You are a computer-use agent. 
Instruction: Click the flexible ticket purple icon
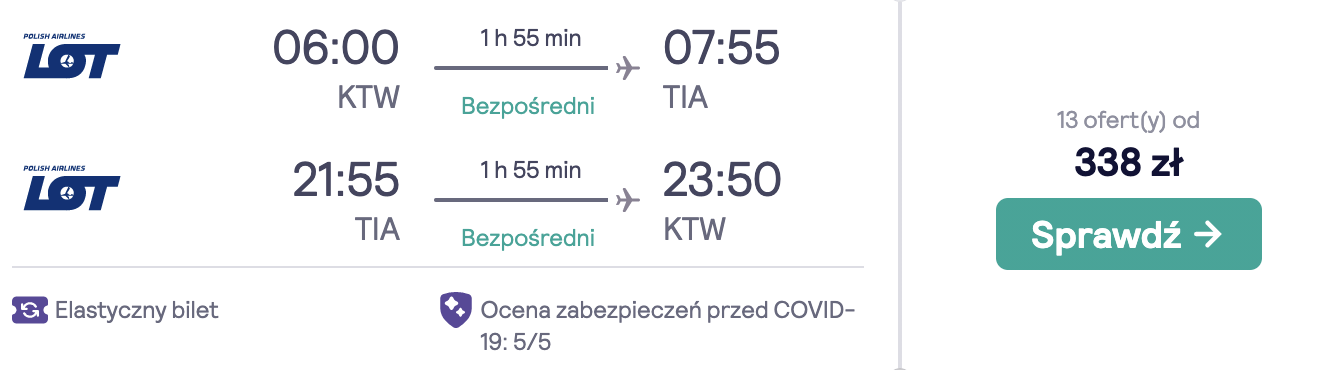[x=30, y=309]
